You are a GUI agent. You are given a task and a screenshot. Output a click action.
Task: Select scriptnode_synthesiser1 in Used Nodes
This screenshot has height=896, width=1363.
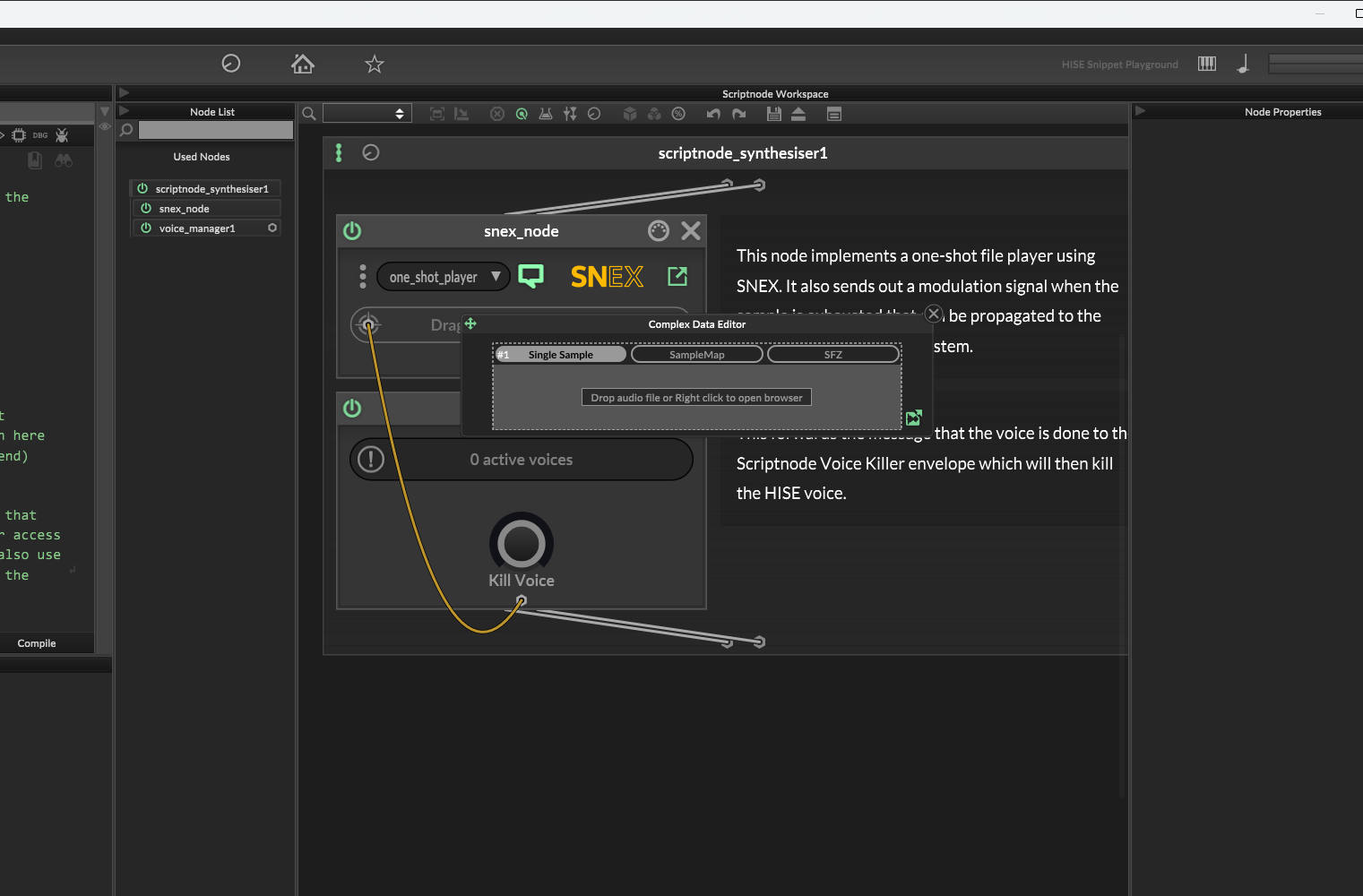coord(206,189)
